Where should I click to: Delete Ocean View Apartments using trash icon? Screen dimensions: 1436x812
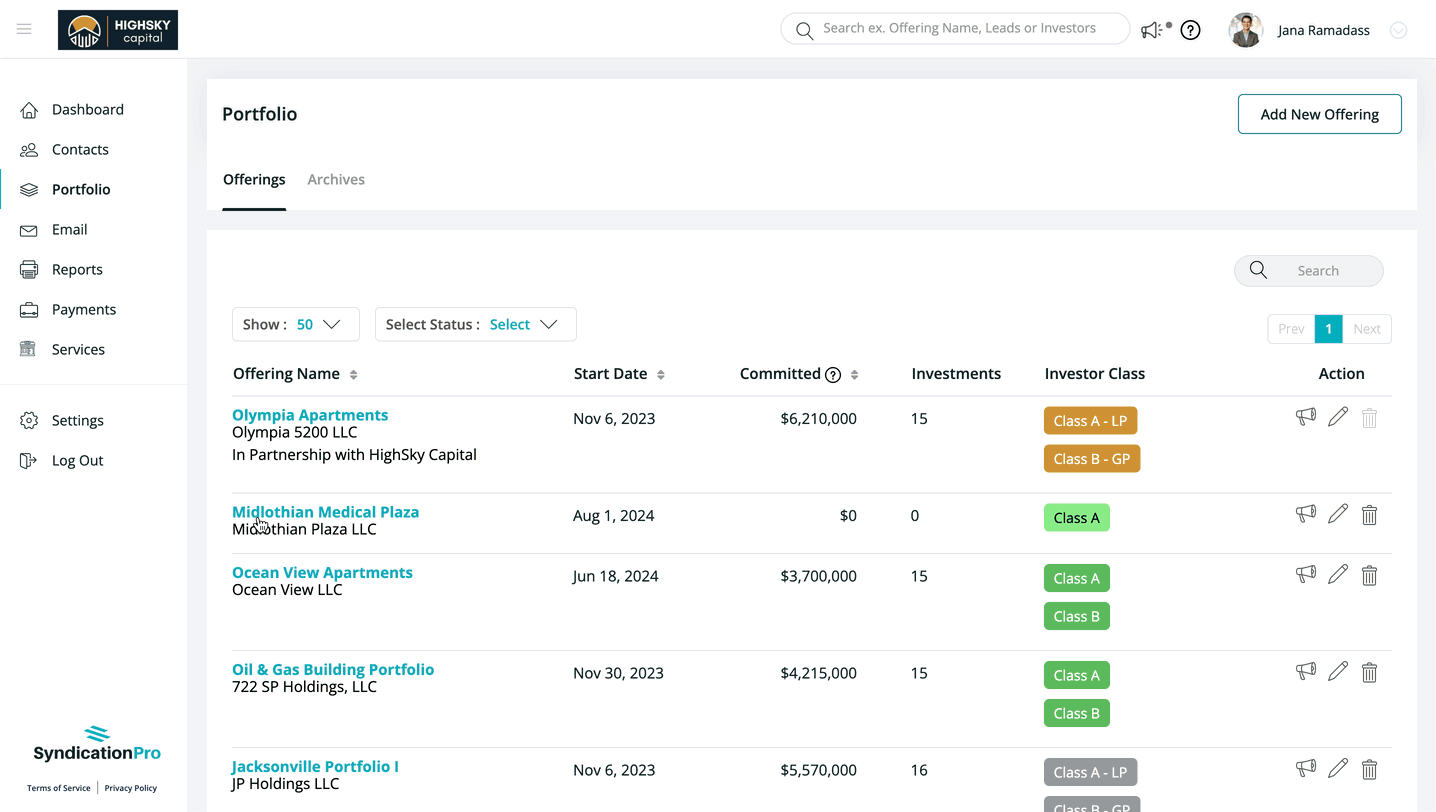pyautogui.click(x=1370, y=575)
